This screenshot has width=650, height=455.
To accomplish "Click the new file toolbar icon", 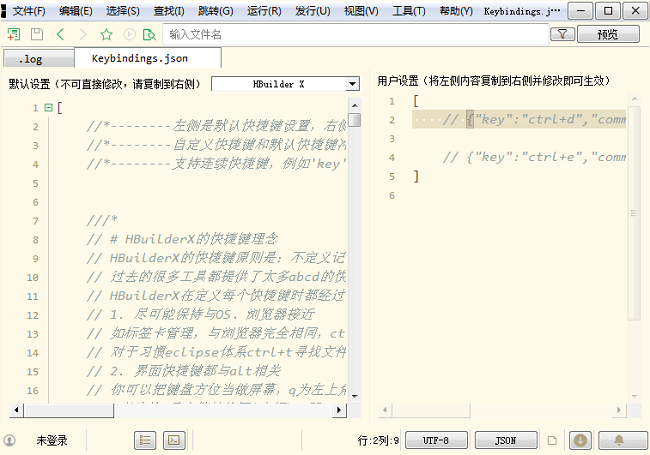I will pyautogui.click(x=14, y=34).
